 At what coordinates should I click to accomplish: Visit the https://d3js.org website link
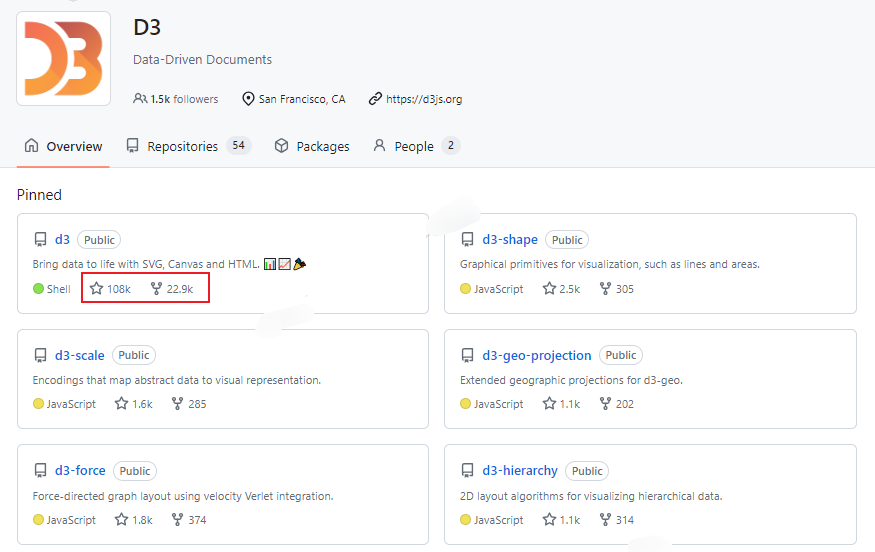(x=424, y=99)
